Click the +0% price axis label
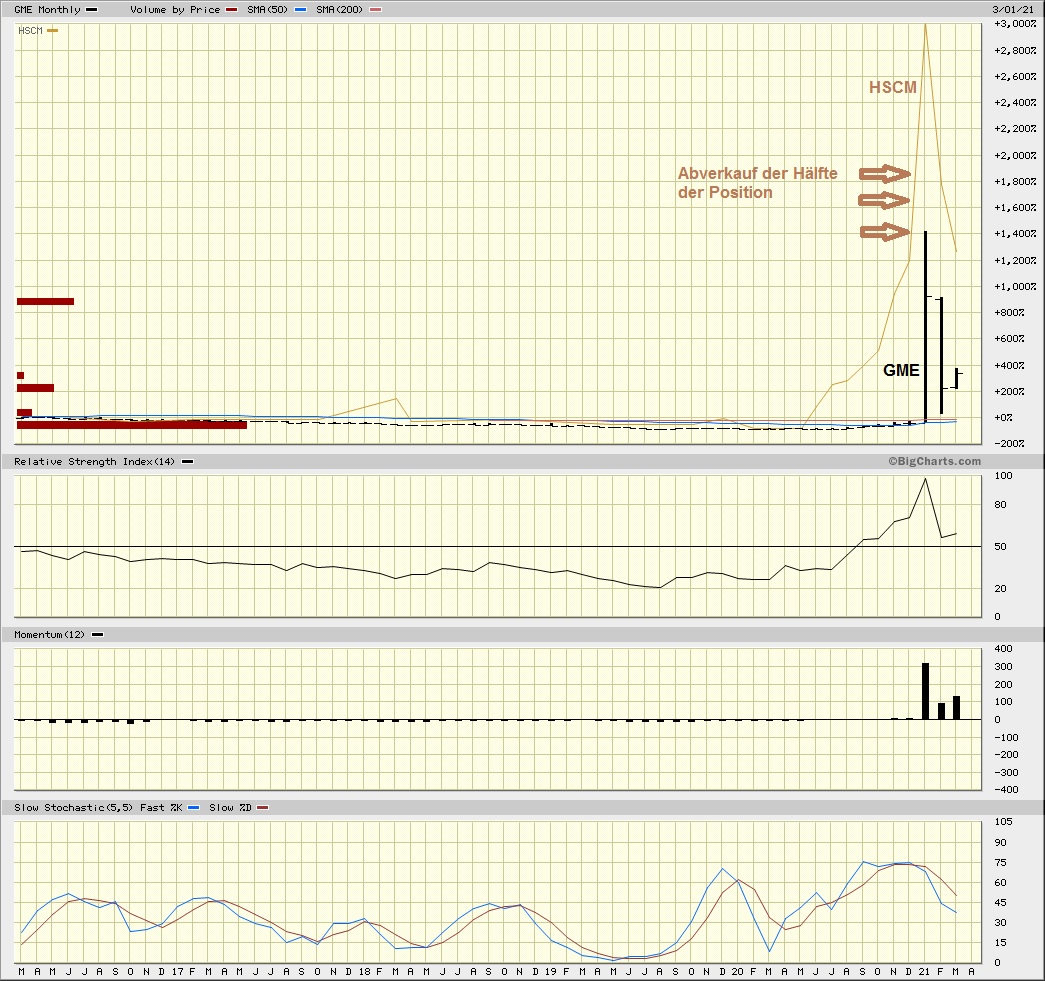 (x=1003, y=418)
